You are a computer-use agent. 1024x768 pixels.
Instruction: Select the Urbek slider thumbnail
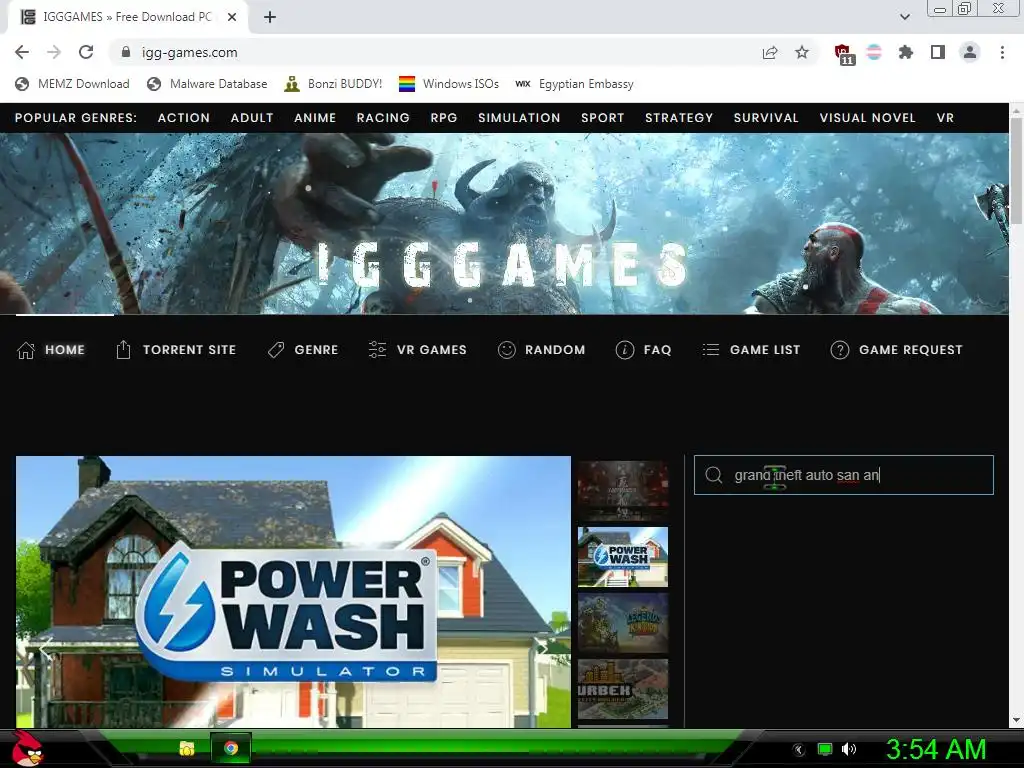click(623, 689)
